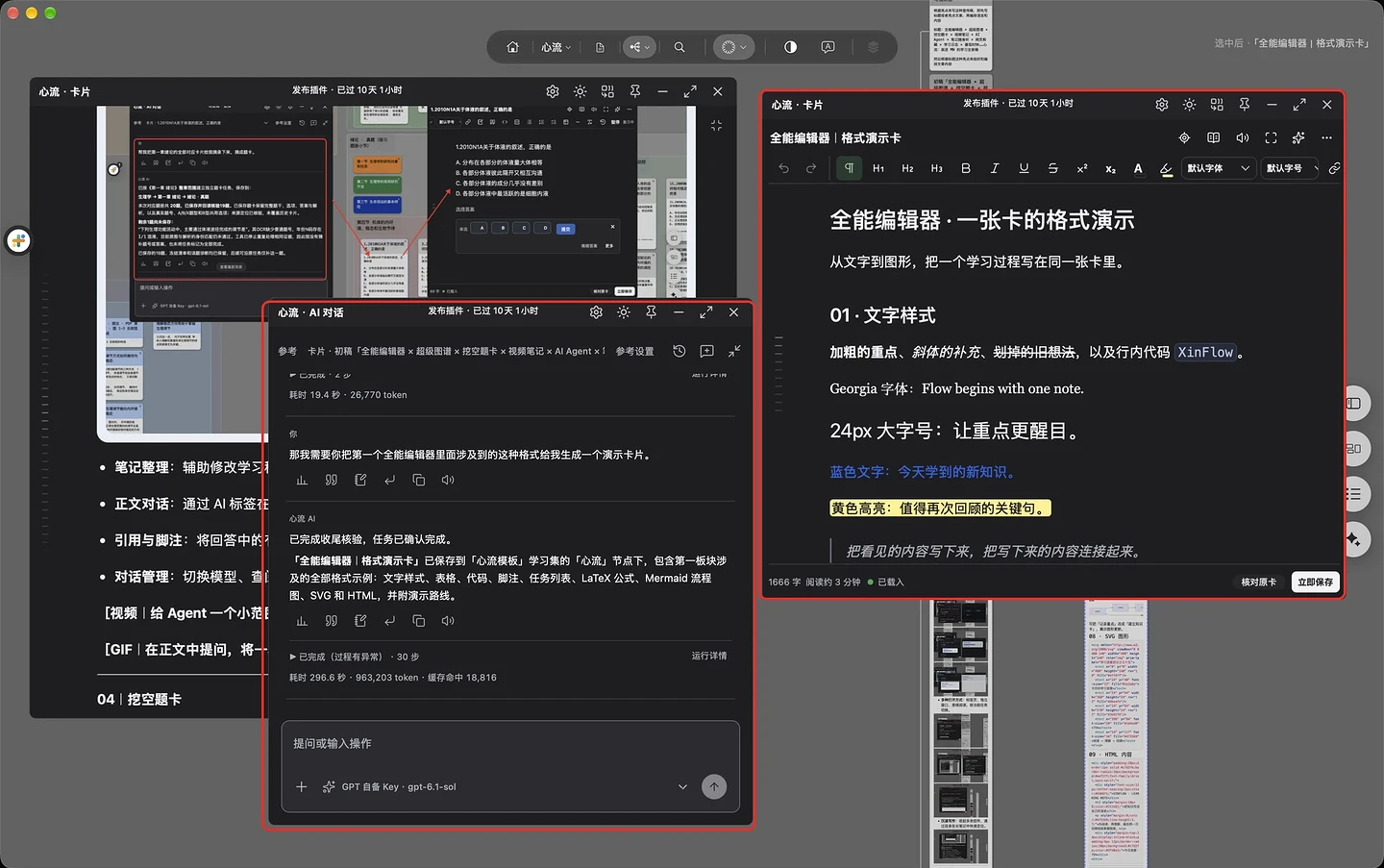Screen dimensions: 1384x868
Task: Go to Home in the top toolbar
Action: (513, 47)
